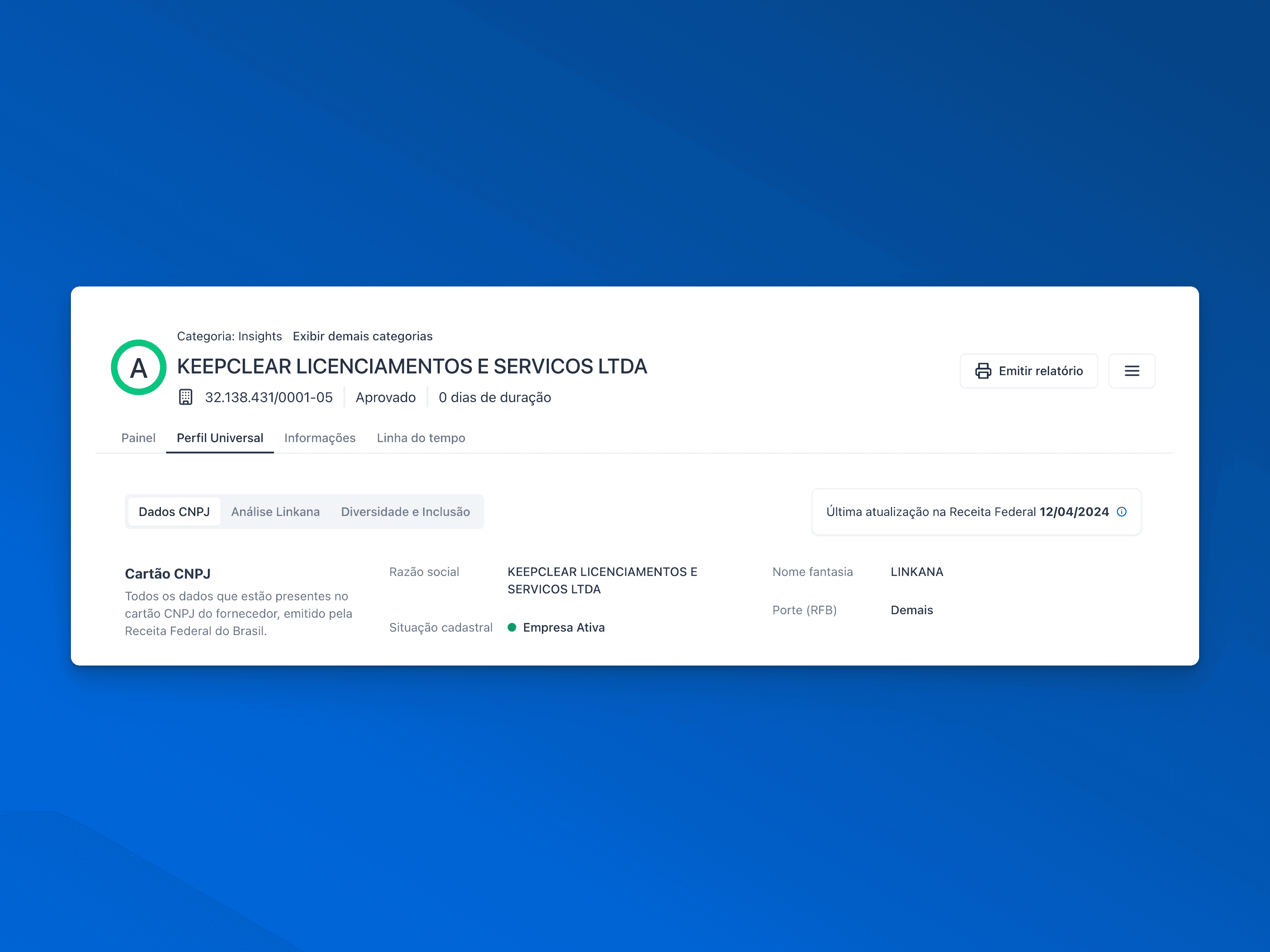Switch to the Informações tab
Image resolution: width=1270 pixels, height=952 pixels.
(320, 438)
